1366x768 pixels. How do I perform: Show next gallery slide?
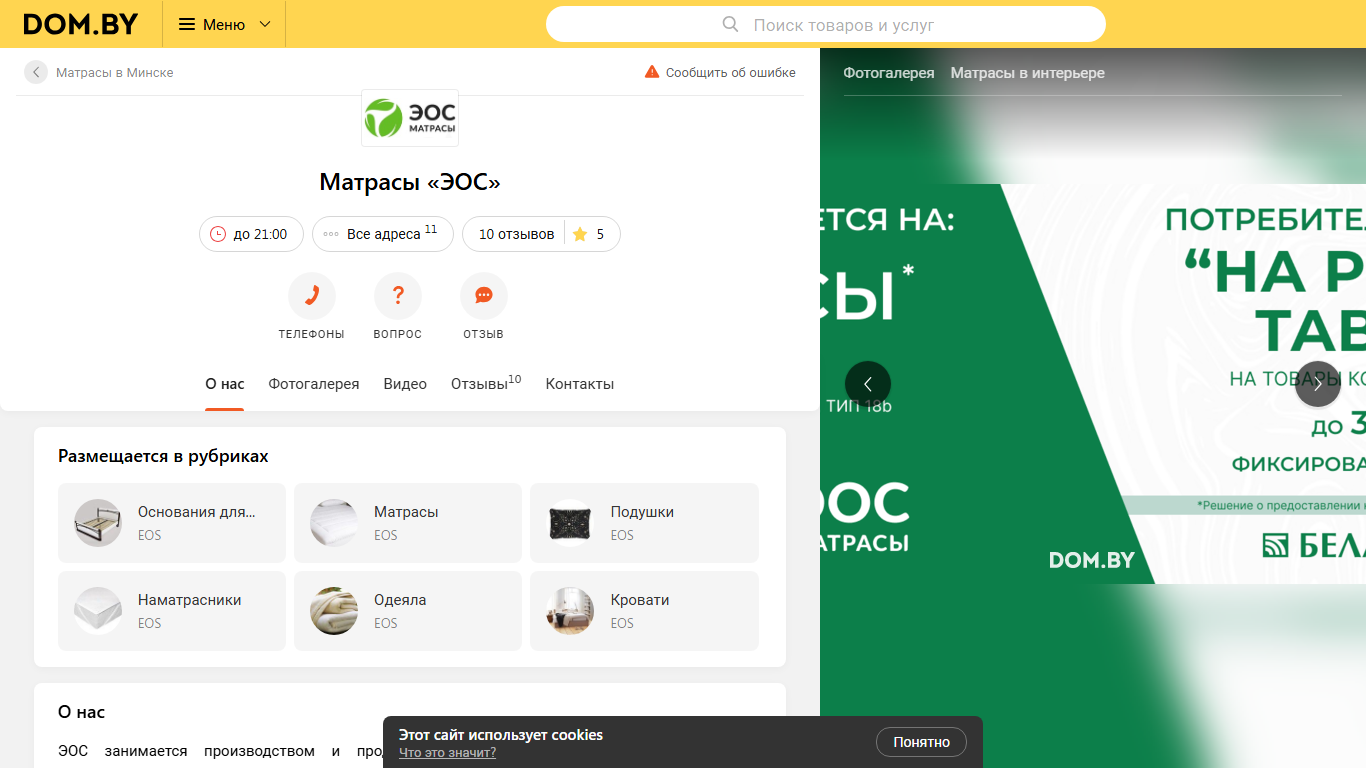pyautogui.click(x=1318, y=384)
